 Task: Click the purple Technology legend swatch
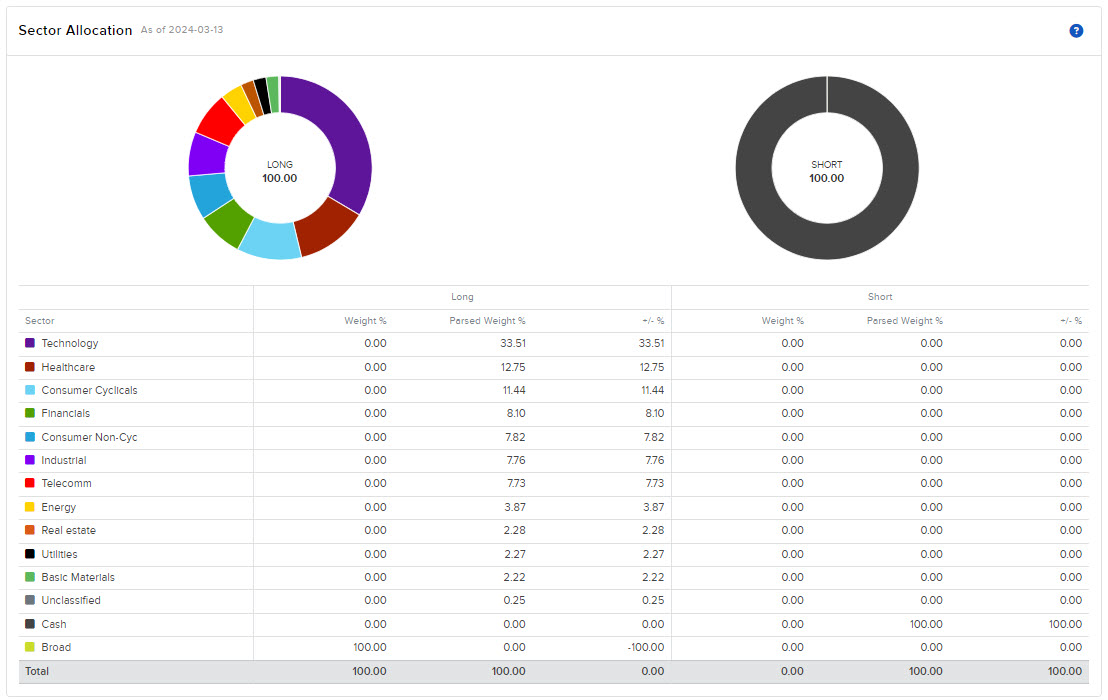[30, 344]
